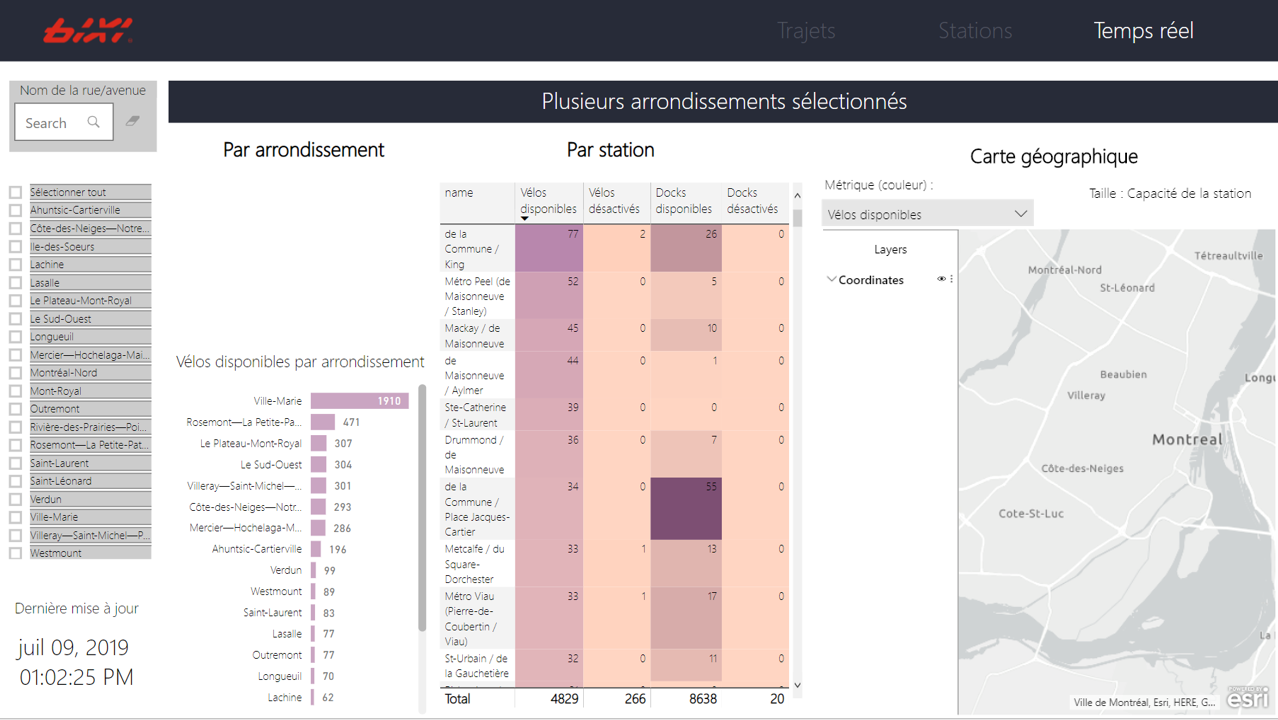This screenshot has height=720, width=1278.
Task: Click the Layers heading in the map panel
Action: [x=890, y=249]
